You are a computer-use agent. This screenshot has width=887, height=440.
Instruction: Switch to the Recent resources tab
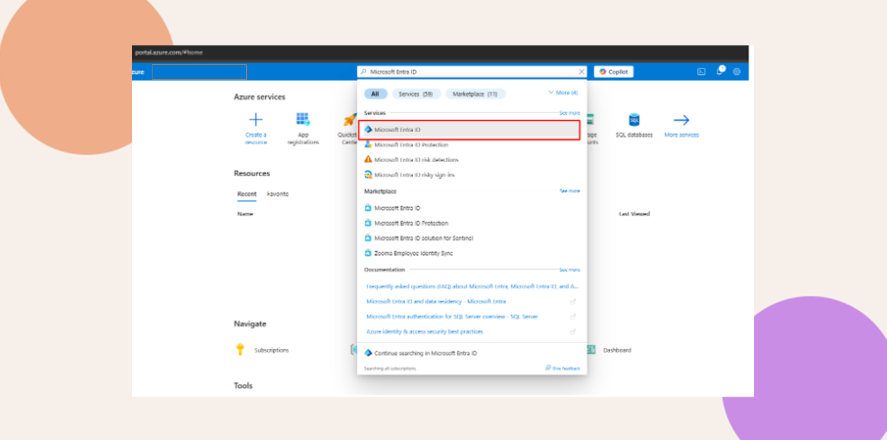[247, 194]
